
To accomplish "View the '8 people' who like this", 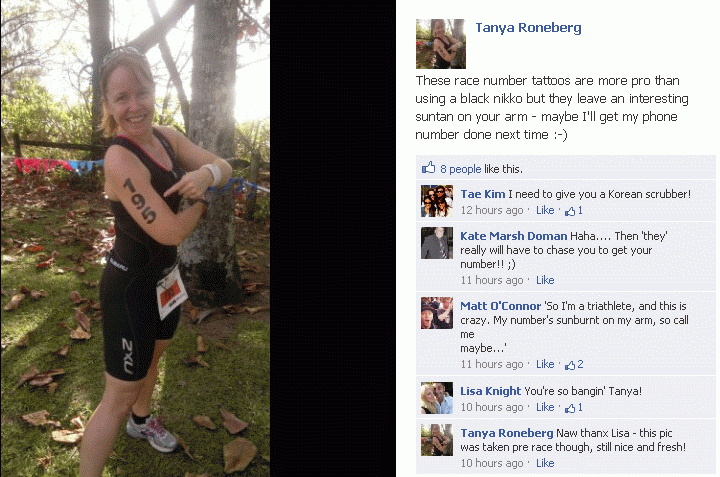I will [x=461, y=169].
